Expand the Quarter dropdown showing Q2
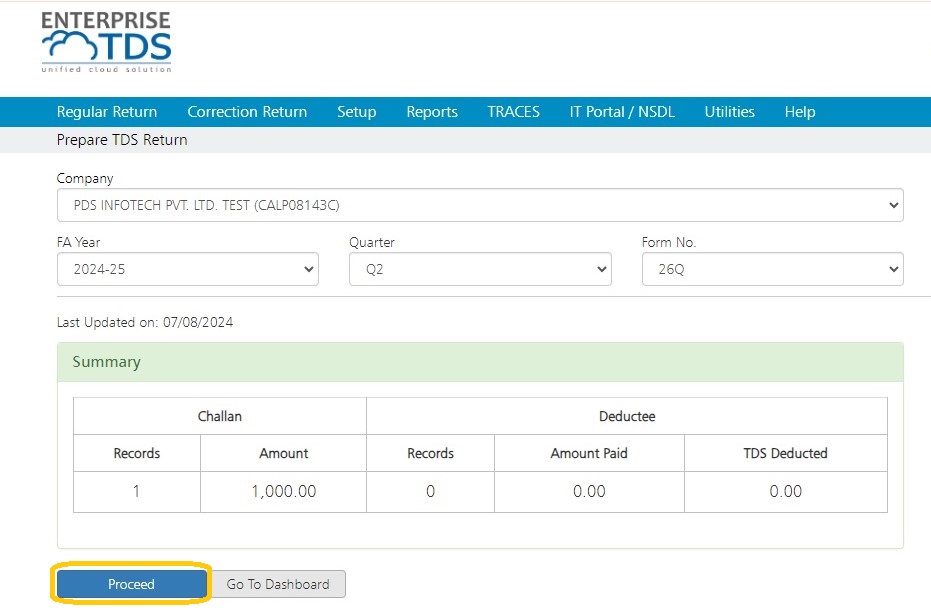 [x=480, y=269]
